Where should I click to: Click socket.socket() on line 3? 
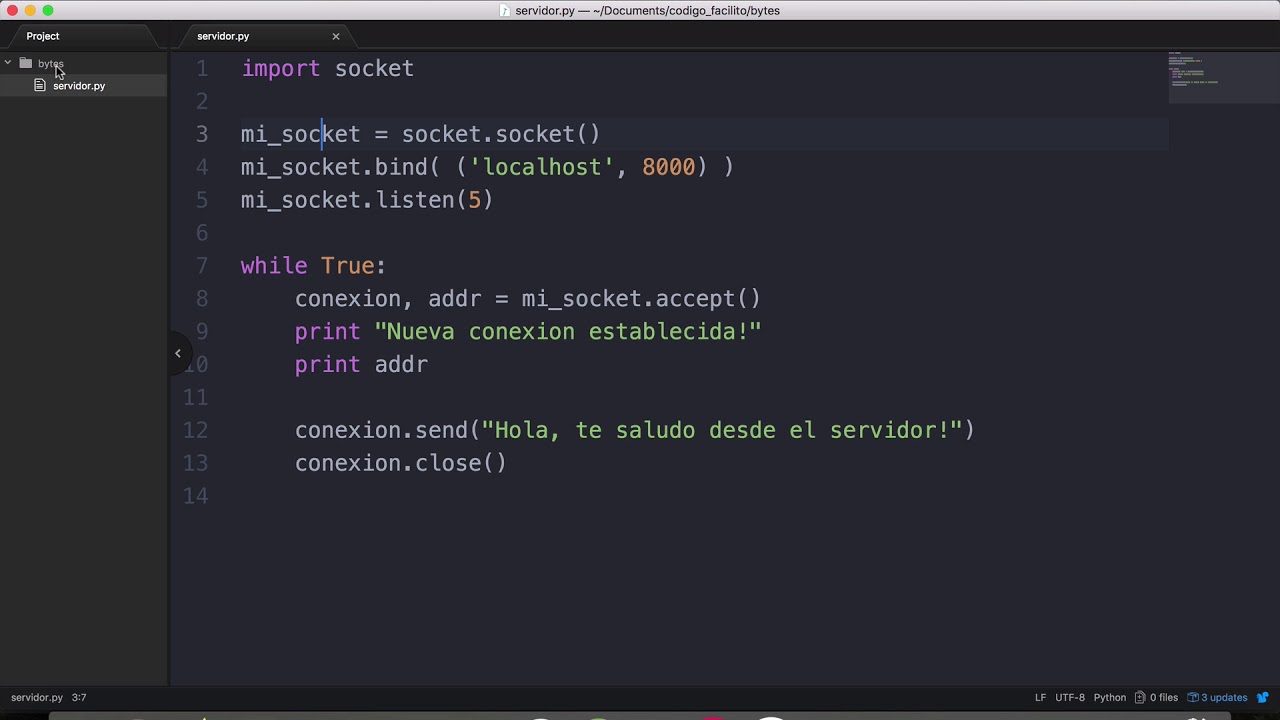(501, 134)
